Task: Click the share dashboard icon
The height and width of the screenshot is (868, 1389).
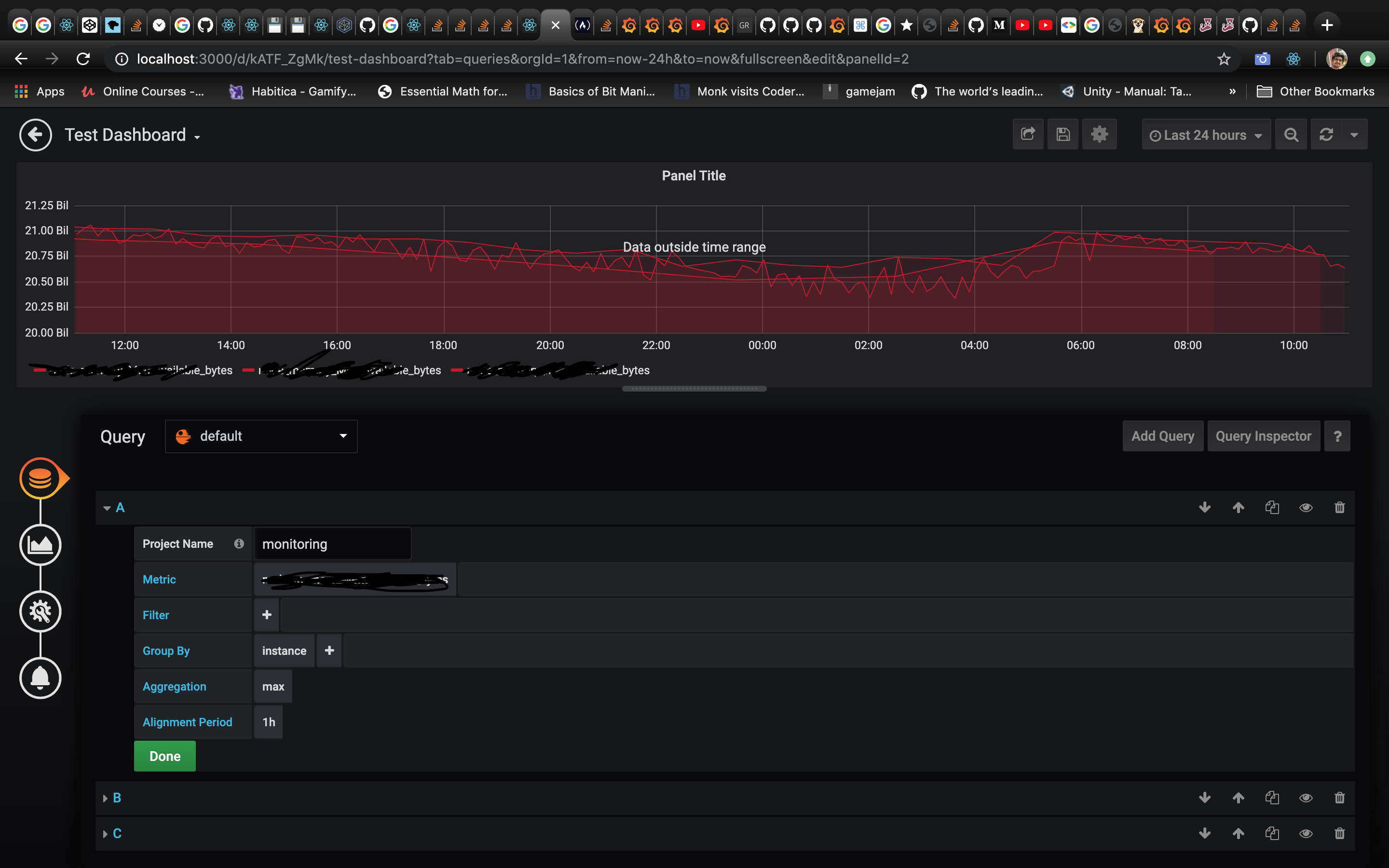Action: [1027, 135]
